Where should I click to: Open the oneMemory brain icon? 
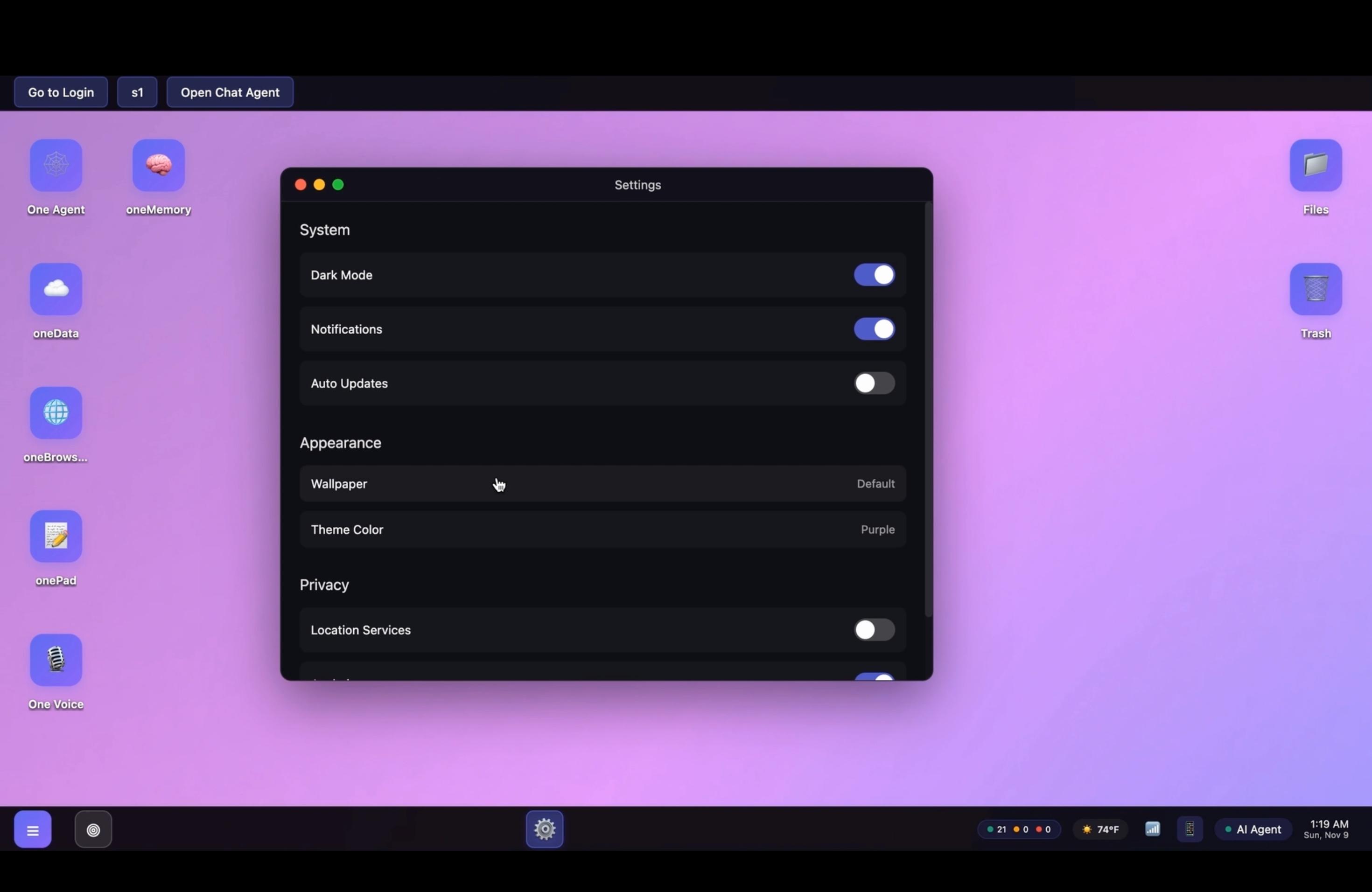159,165
